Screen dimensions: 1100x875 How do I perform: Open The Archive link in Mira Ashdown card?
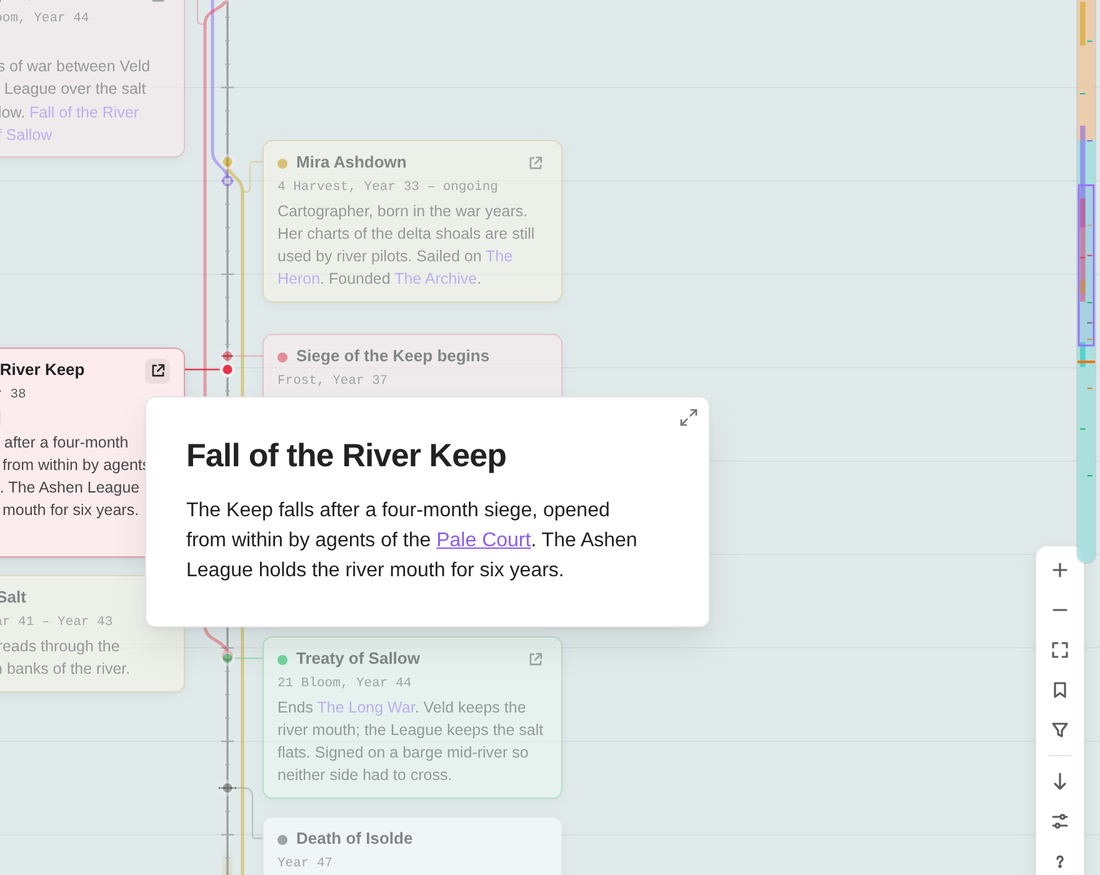pyautogui.click(x=436, y=279)
